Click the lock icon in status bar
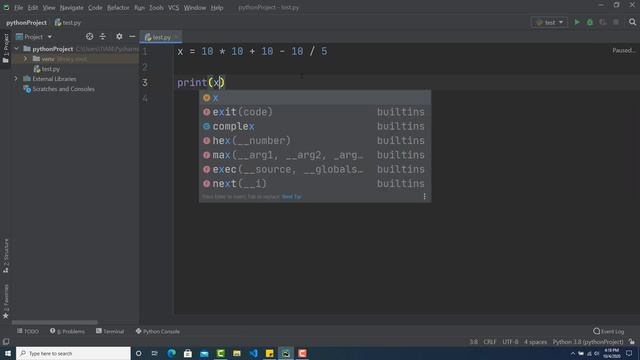The height and width of the screenshot is (360, 640). click(x=632, y=342)
